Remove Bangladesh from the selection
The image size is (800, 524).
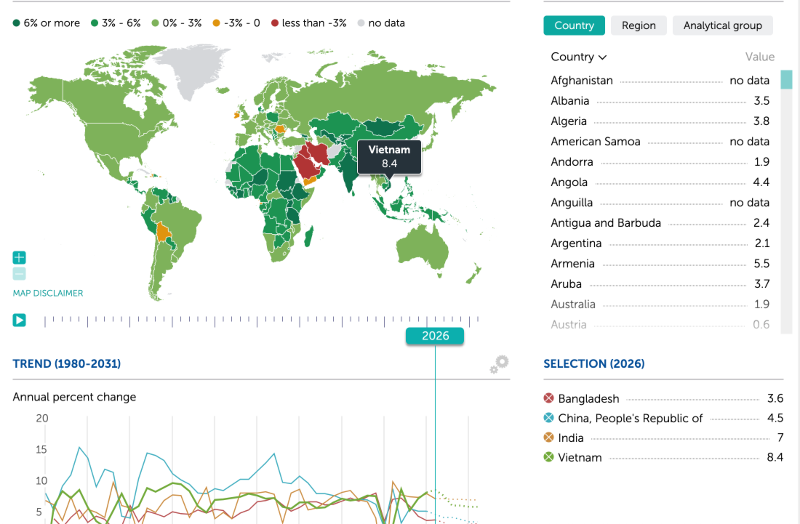pyautogui.click(x=548, y=398)
